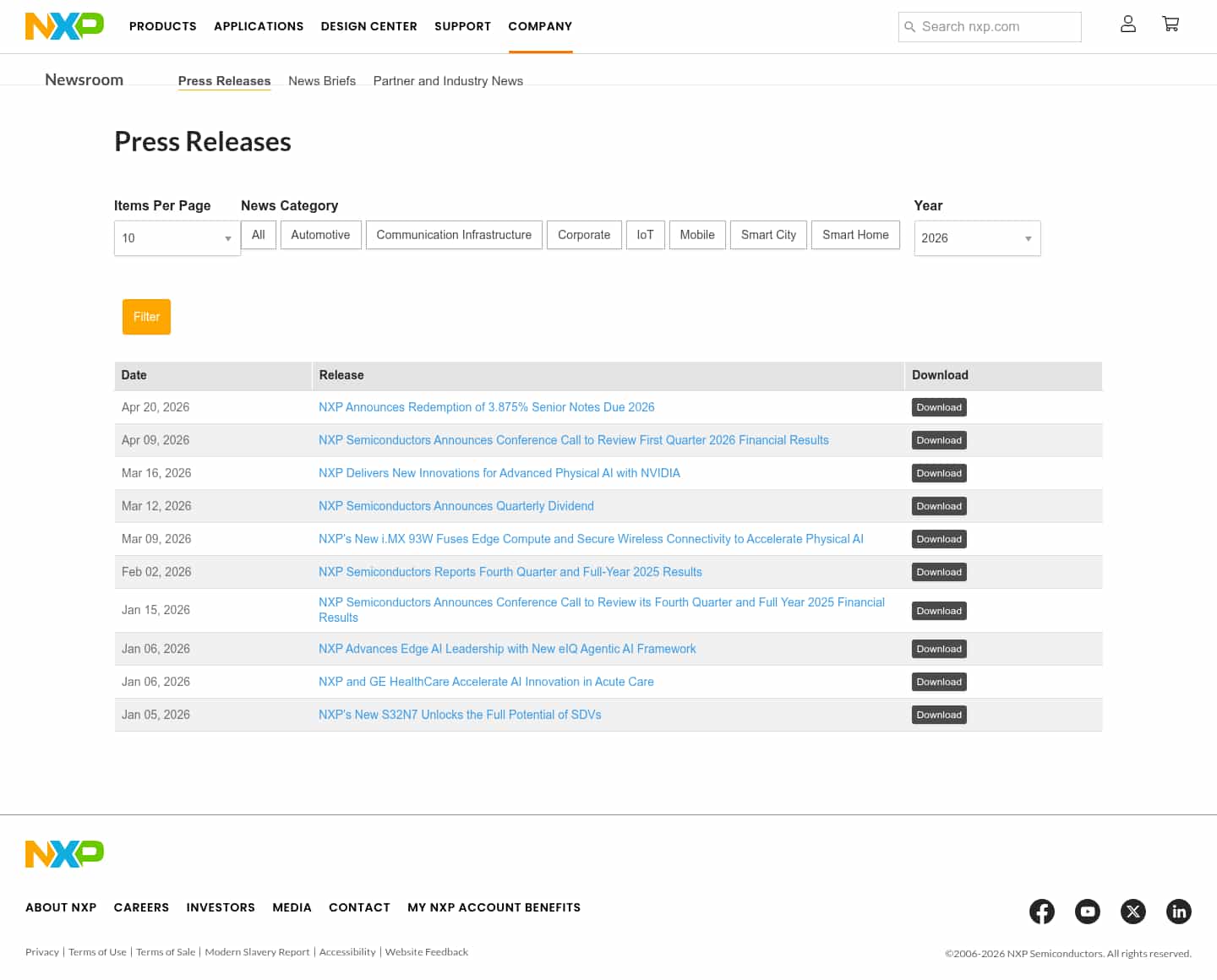This screenshot has width=1217, height=980.
Task: Download the Apr 09, 2026 release
Action: coord(939,440)
